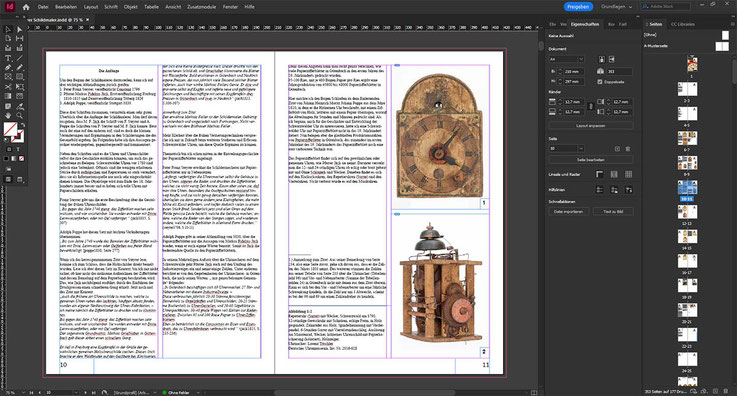Open the Layout menu
Viewport: 737px width, 396px height.
pos(91,7)
